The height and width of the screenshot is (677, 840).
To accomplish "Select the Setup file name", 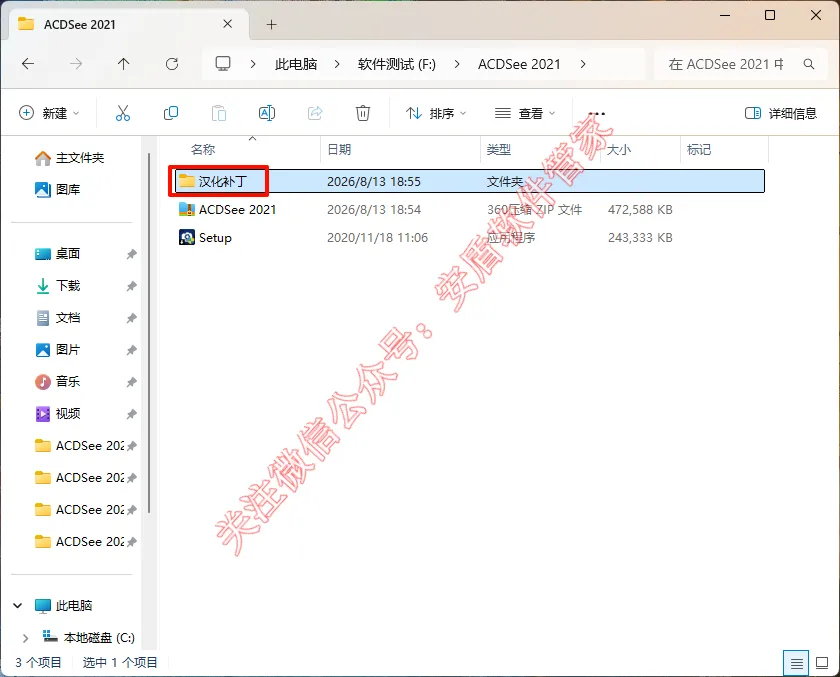I will pyautogui.click(x=215, y=238).
